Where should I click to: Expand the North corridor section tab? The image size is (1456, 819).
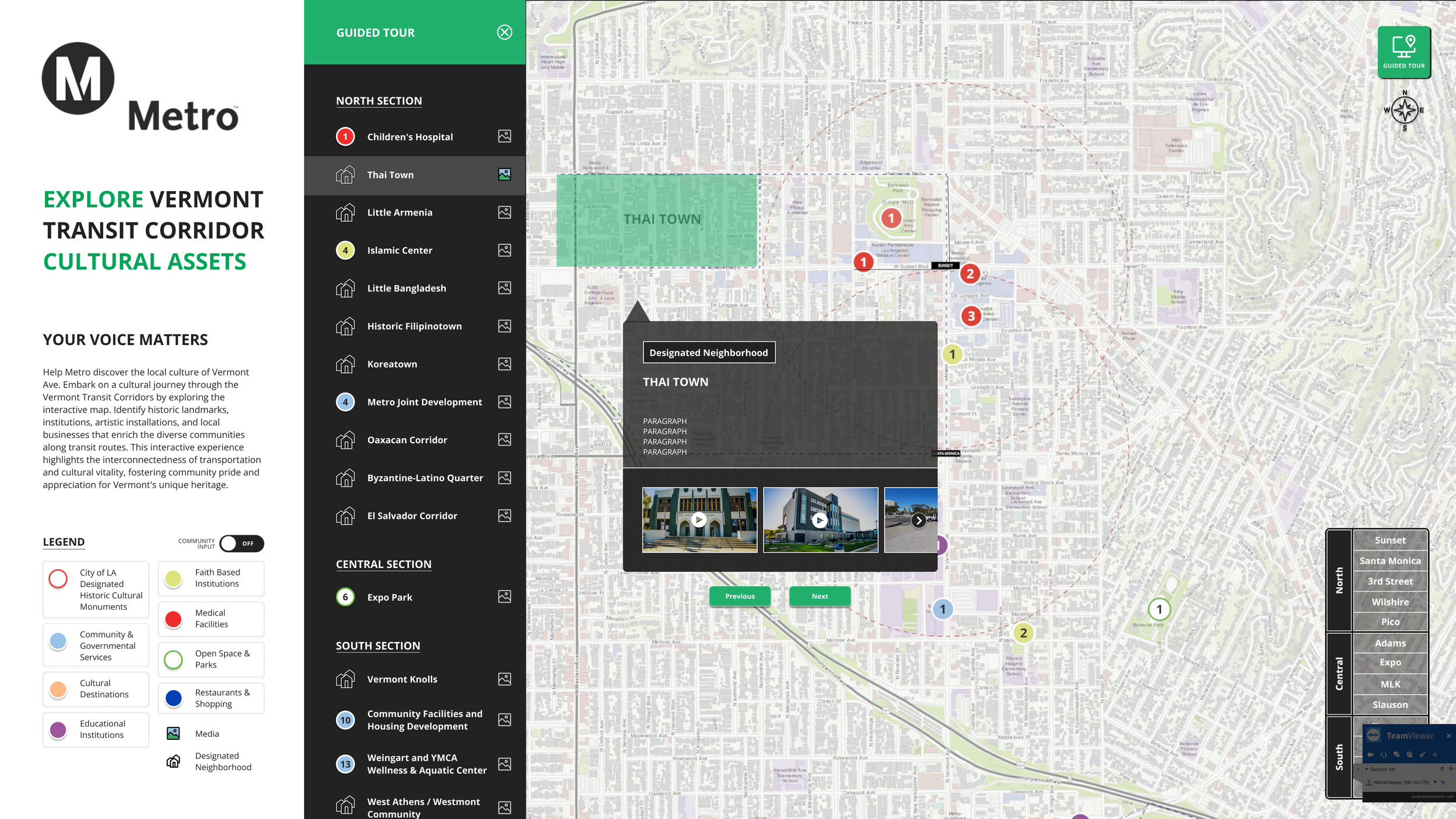1339,580
